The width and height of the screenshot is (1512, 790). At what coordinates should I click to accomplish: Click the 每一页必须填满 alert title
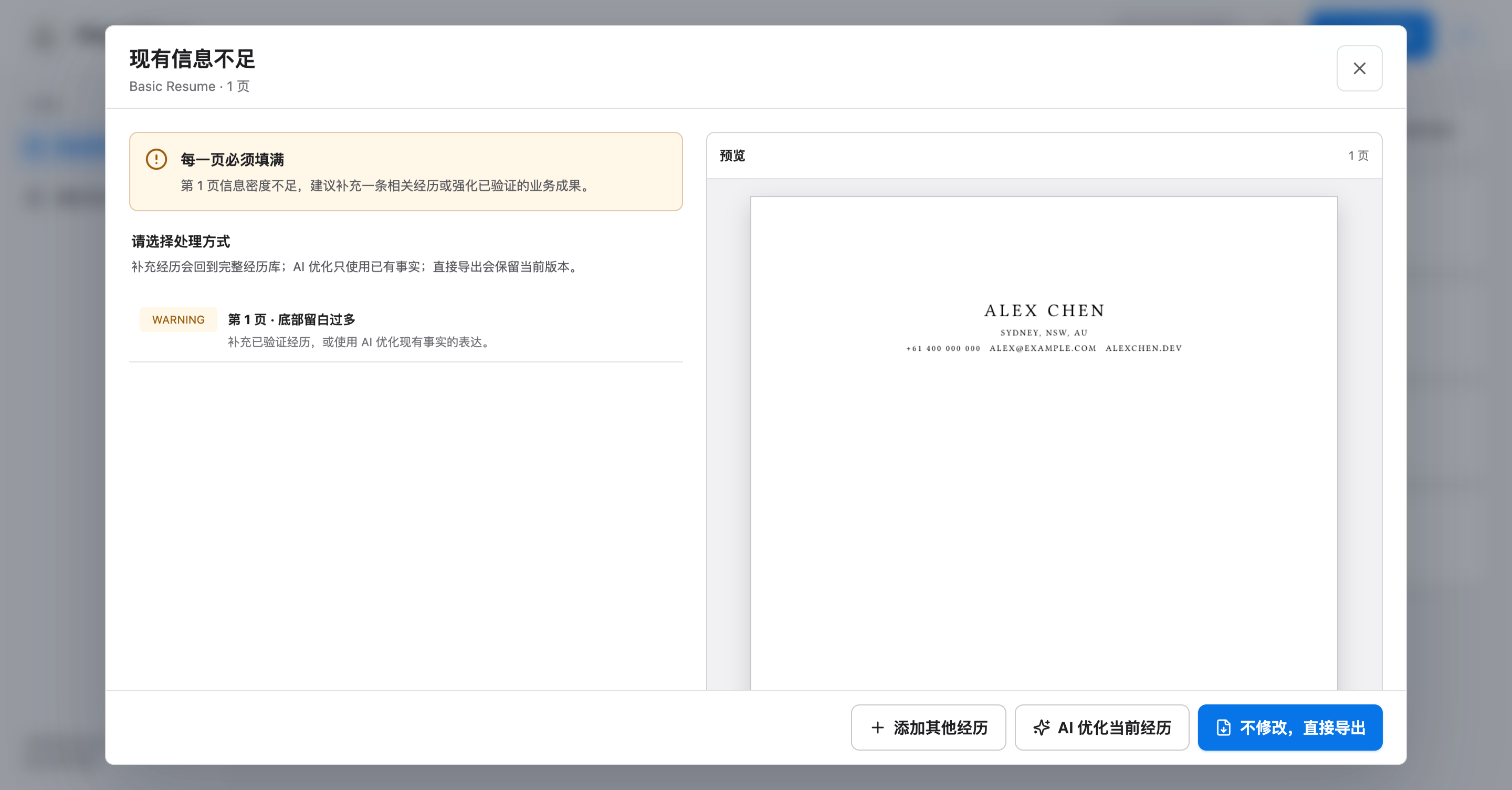point(232,160)
